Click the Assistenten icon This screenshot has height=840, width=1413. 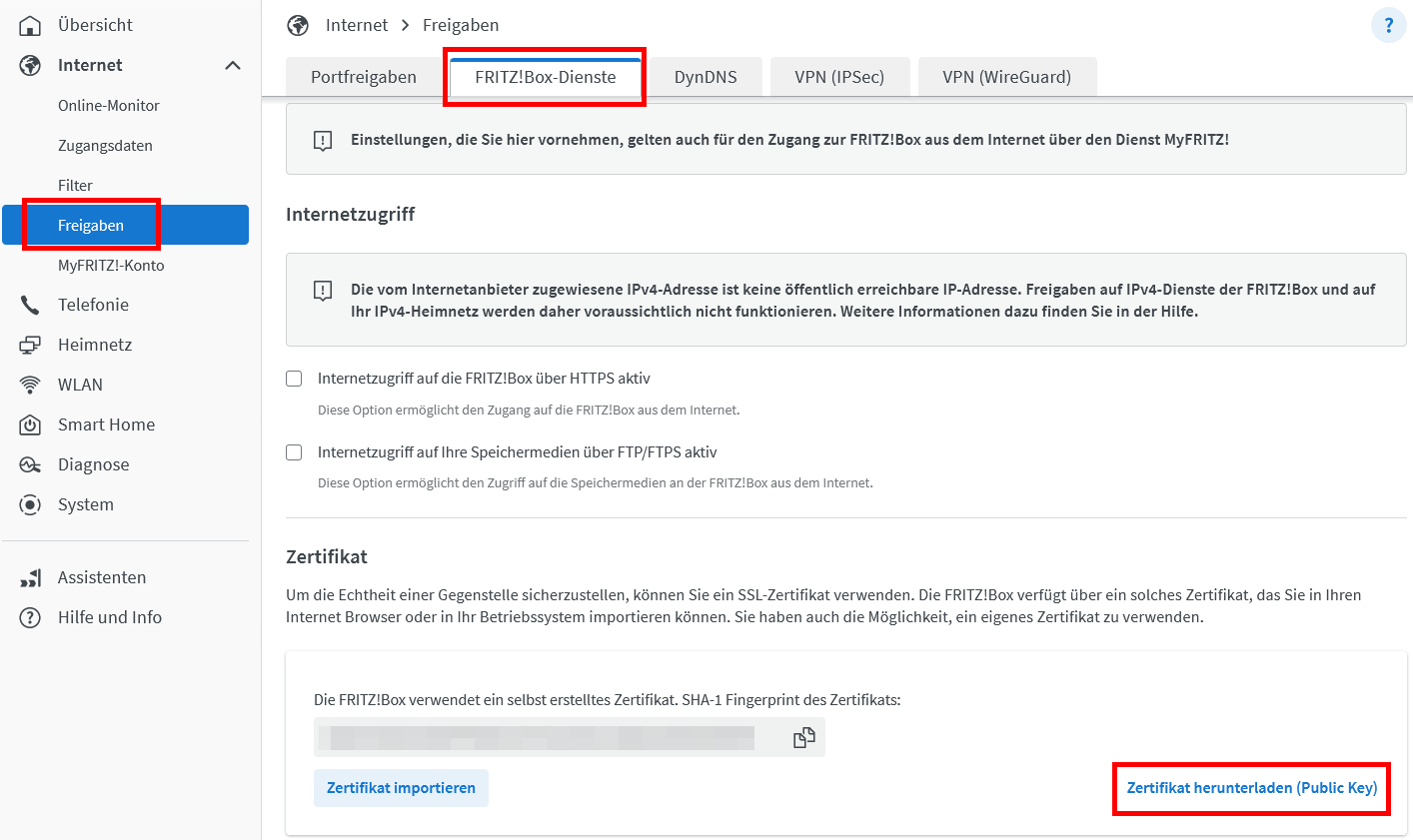pos(31,577)
